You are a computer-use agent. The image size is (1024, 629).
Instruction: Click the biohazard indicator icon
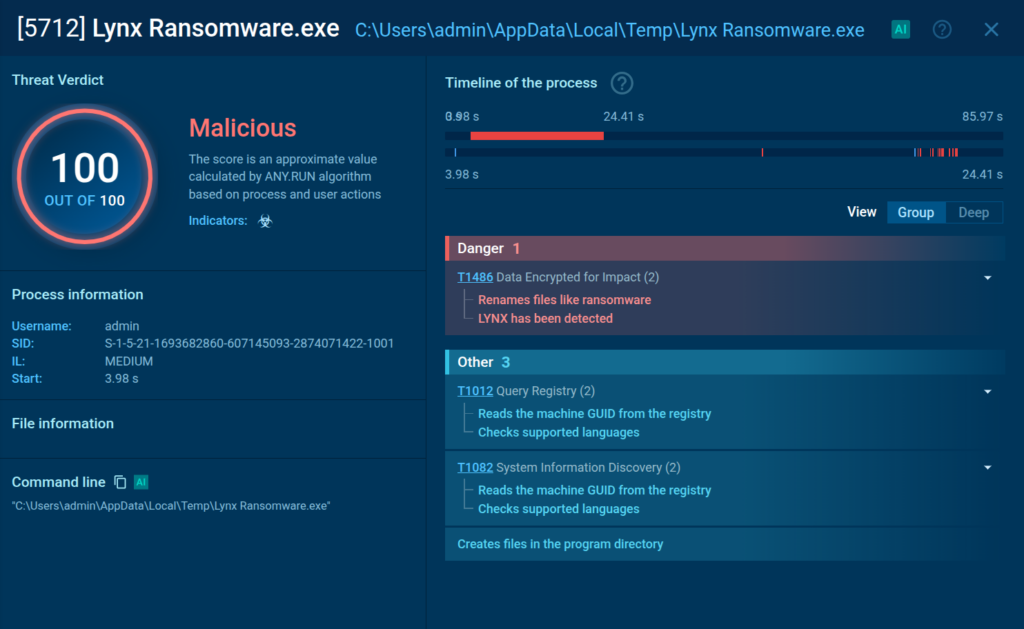(265, 220)
